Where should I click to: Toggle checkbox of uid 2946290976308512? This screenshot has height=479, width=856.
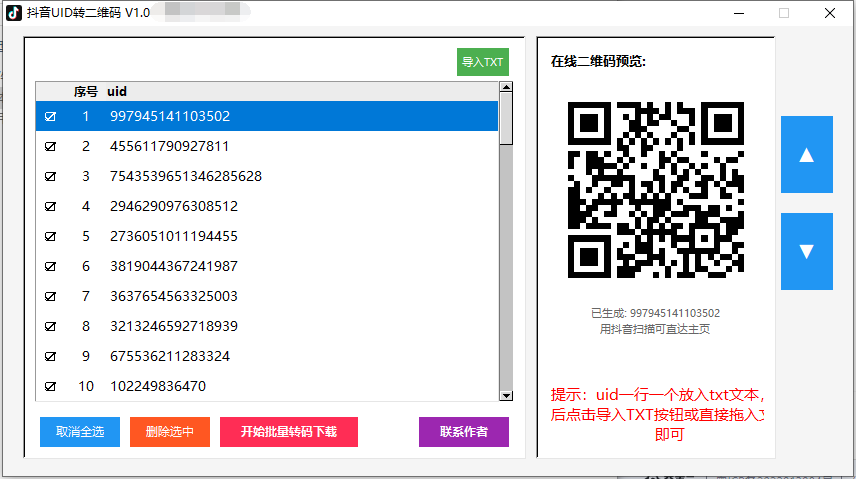click(x=50, y=206)
